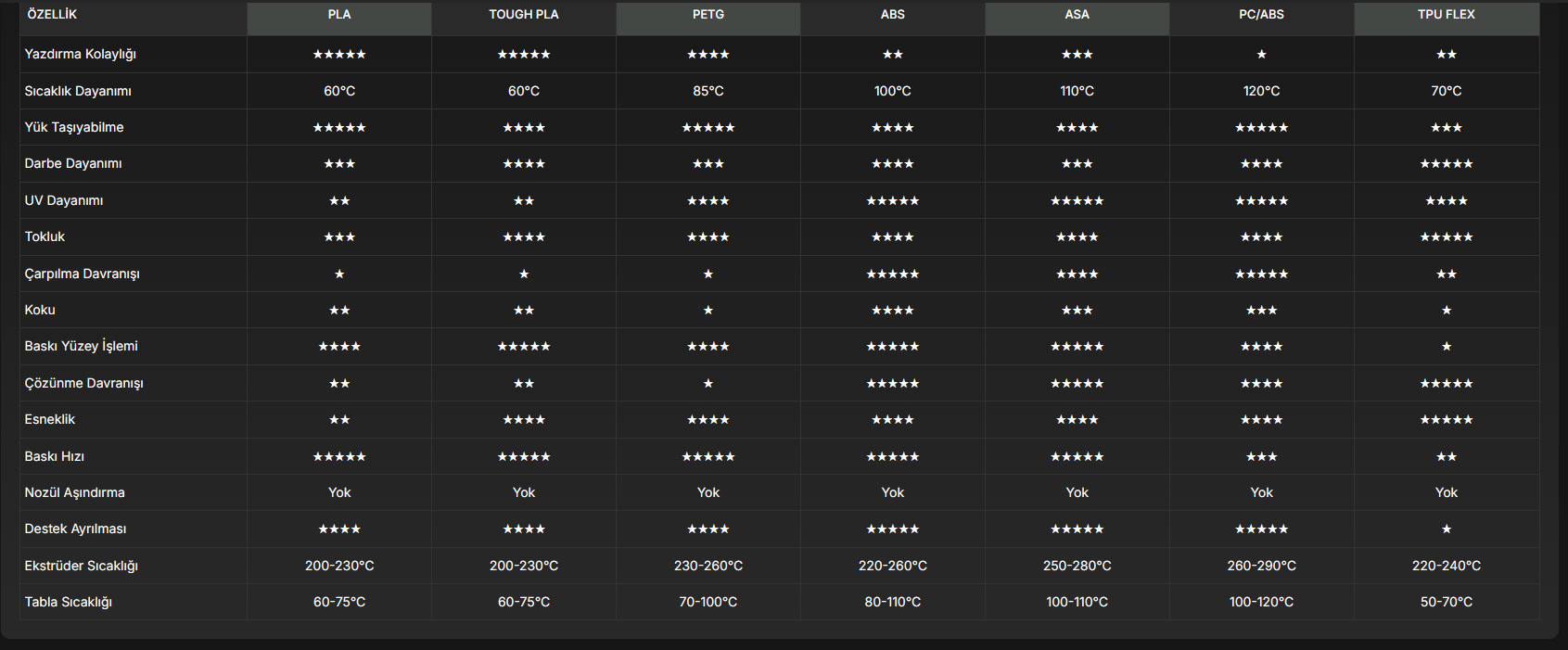Select the Nozül Aşındırma row label
Screen dimensions: 1568x650
click(x=75, y=492)
